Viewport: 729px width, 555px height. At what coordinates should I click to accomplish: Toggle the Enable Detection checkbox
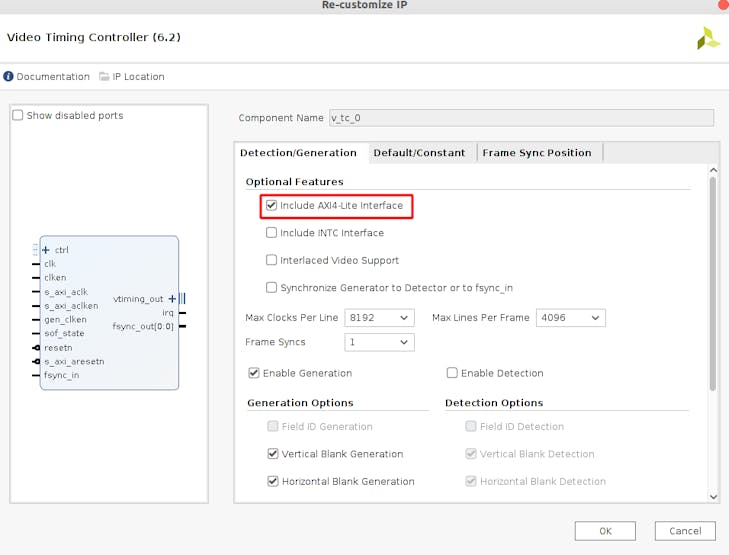[x=452, y=373]
